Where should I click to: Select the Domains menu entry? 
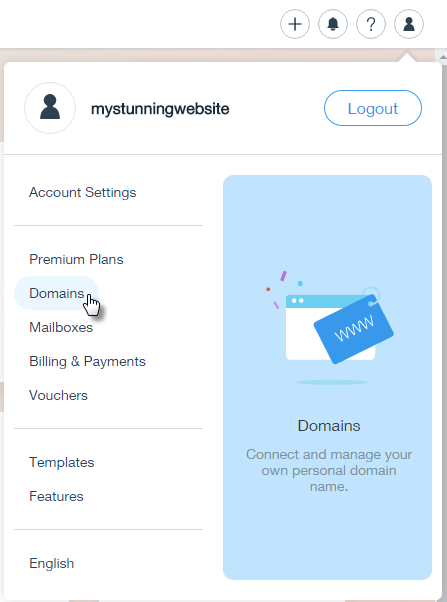56,293
